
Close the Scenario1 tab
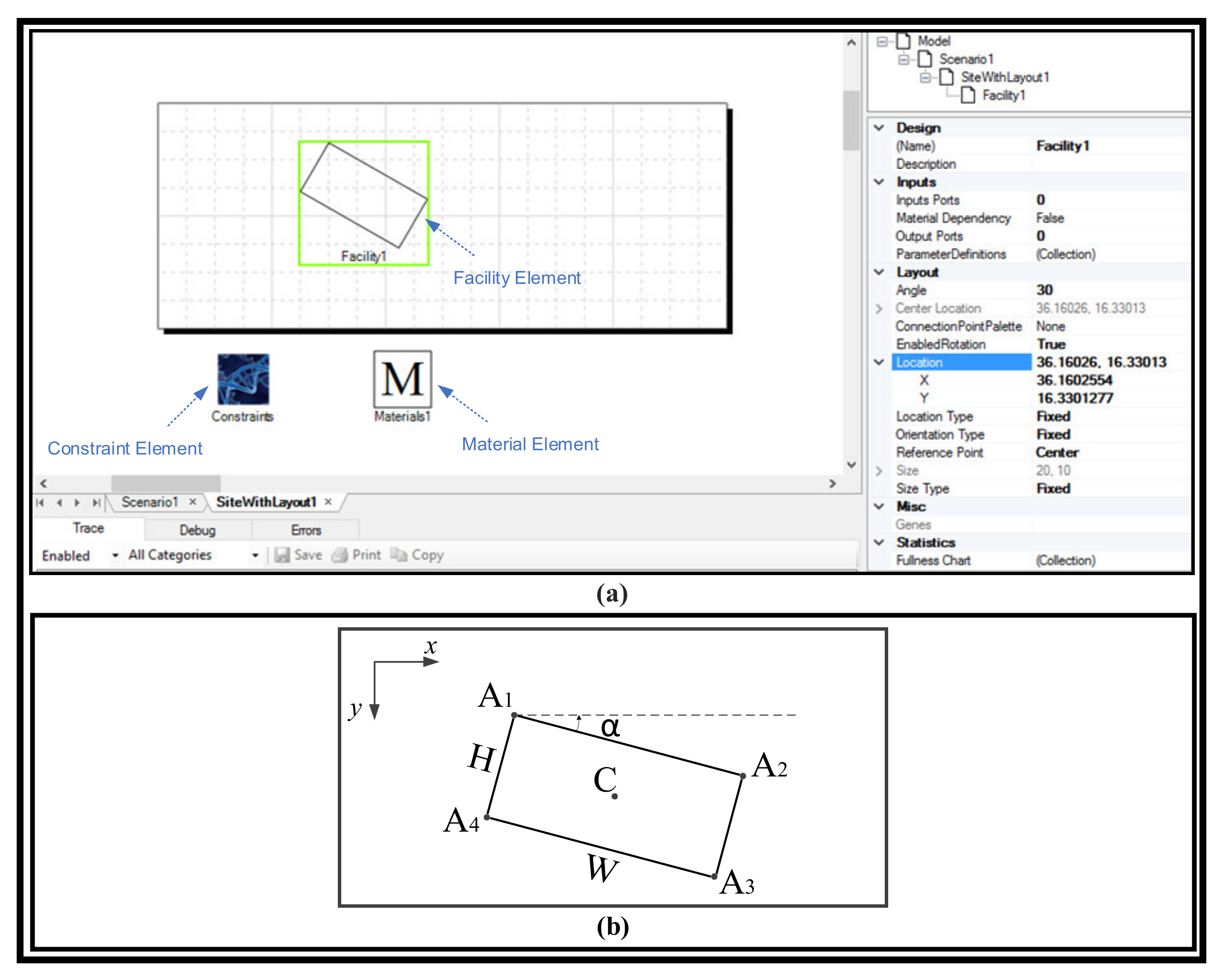click(x=193, y=502)
